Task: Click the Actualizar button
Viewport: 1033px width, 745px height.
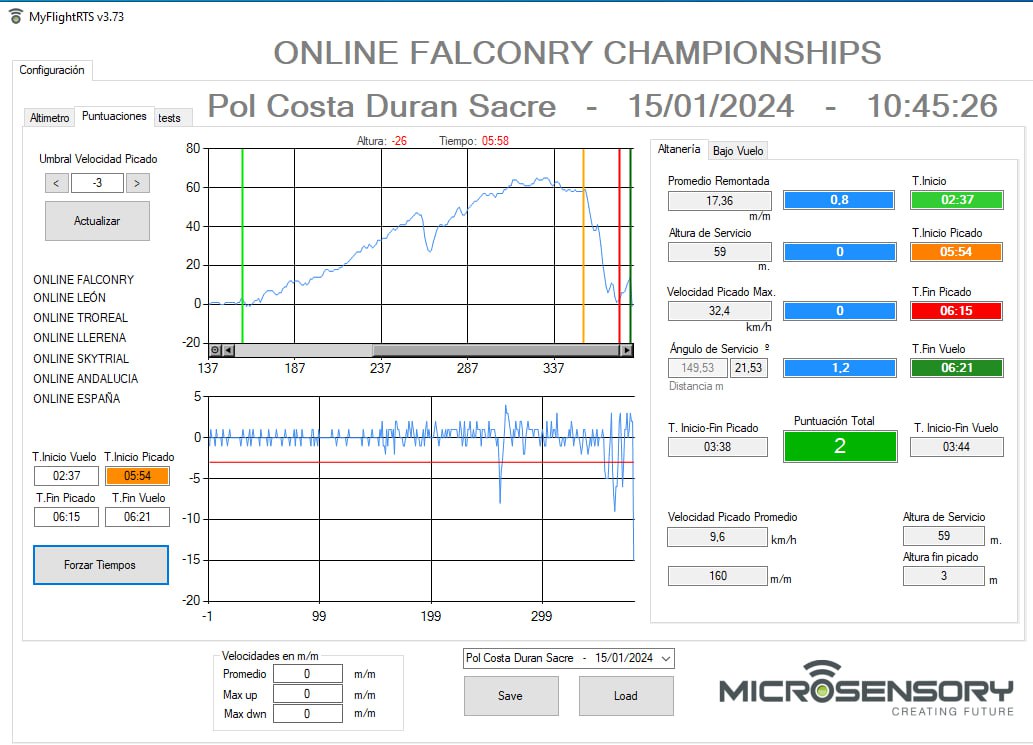Action: coord(98,221)
